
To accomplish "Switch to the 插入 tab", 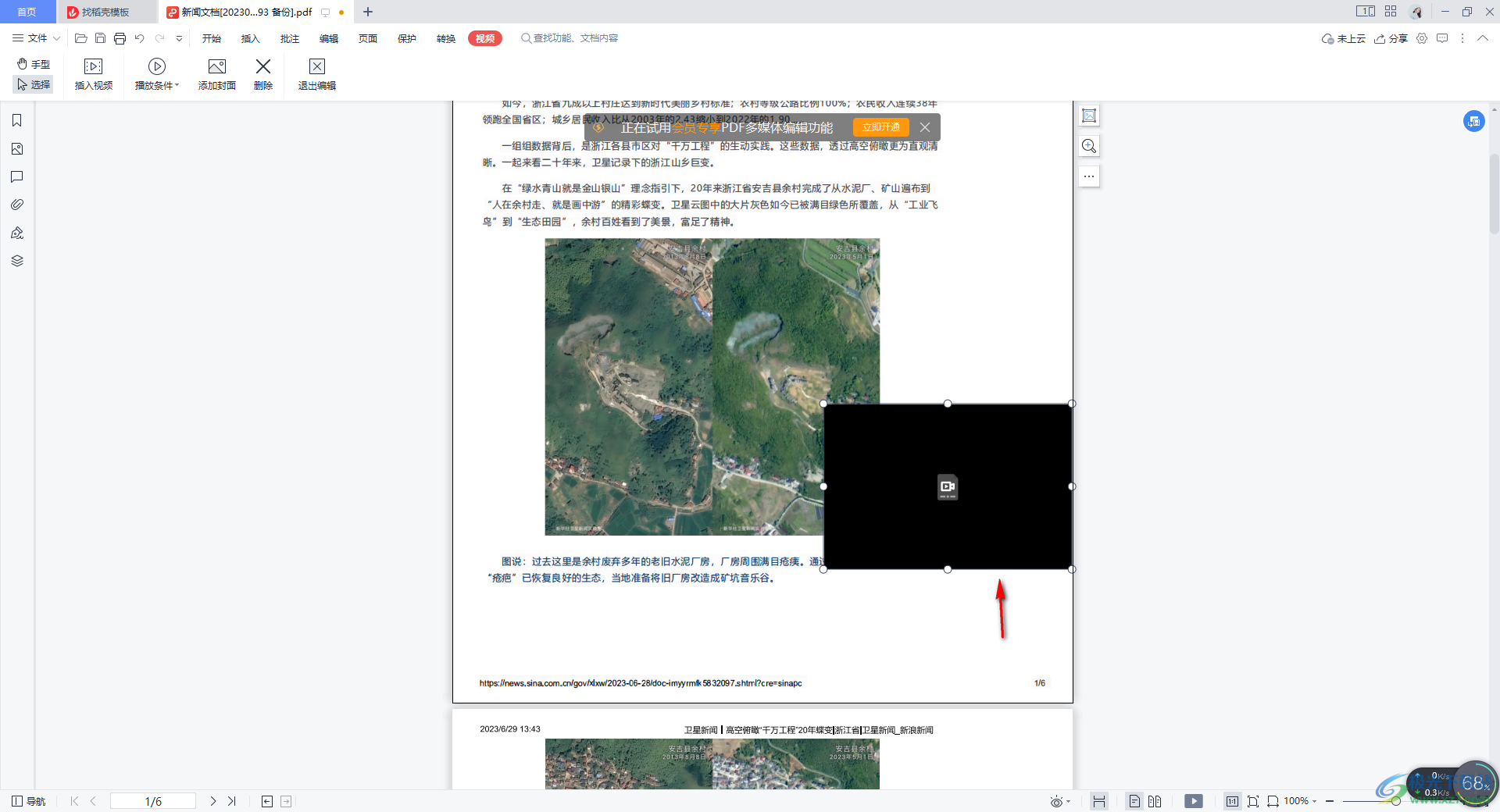I will (251, 38).
